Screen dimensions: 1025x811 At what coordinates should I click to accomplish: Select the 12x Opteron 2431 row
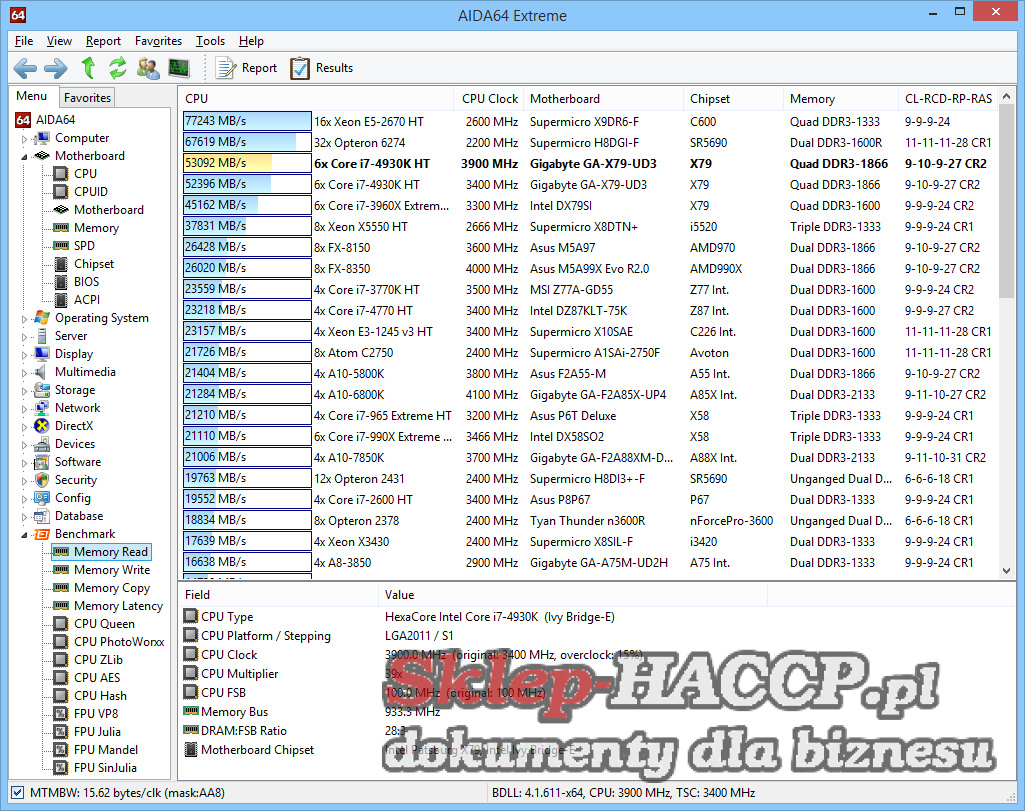pyautogui.click(x=588, y=479)
